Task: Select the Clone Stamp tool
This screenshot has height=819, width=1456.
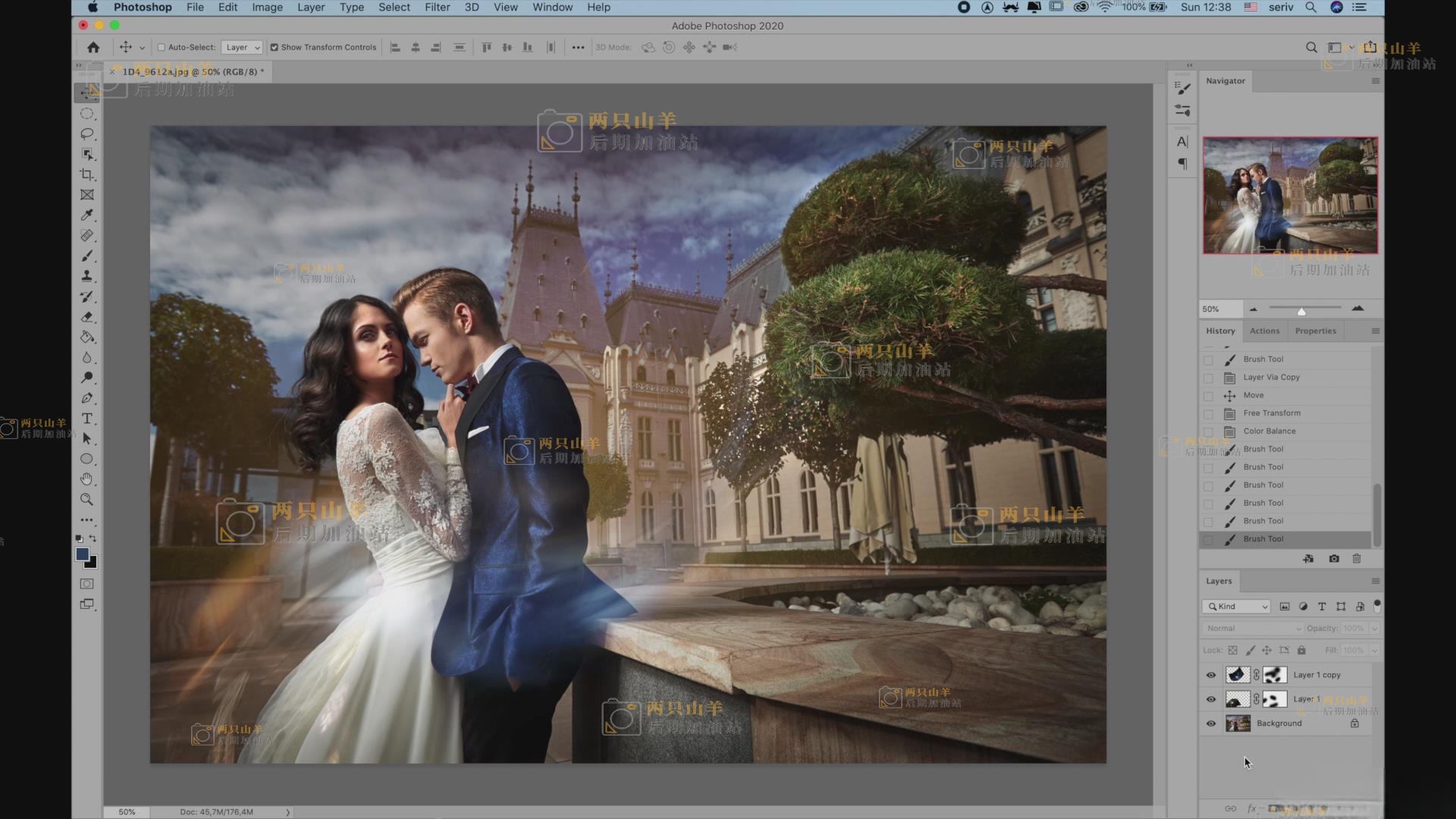Action: (87, 276)
